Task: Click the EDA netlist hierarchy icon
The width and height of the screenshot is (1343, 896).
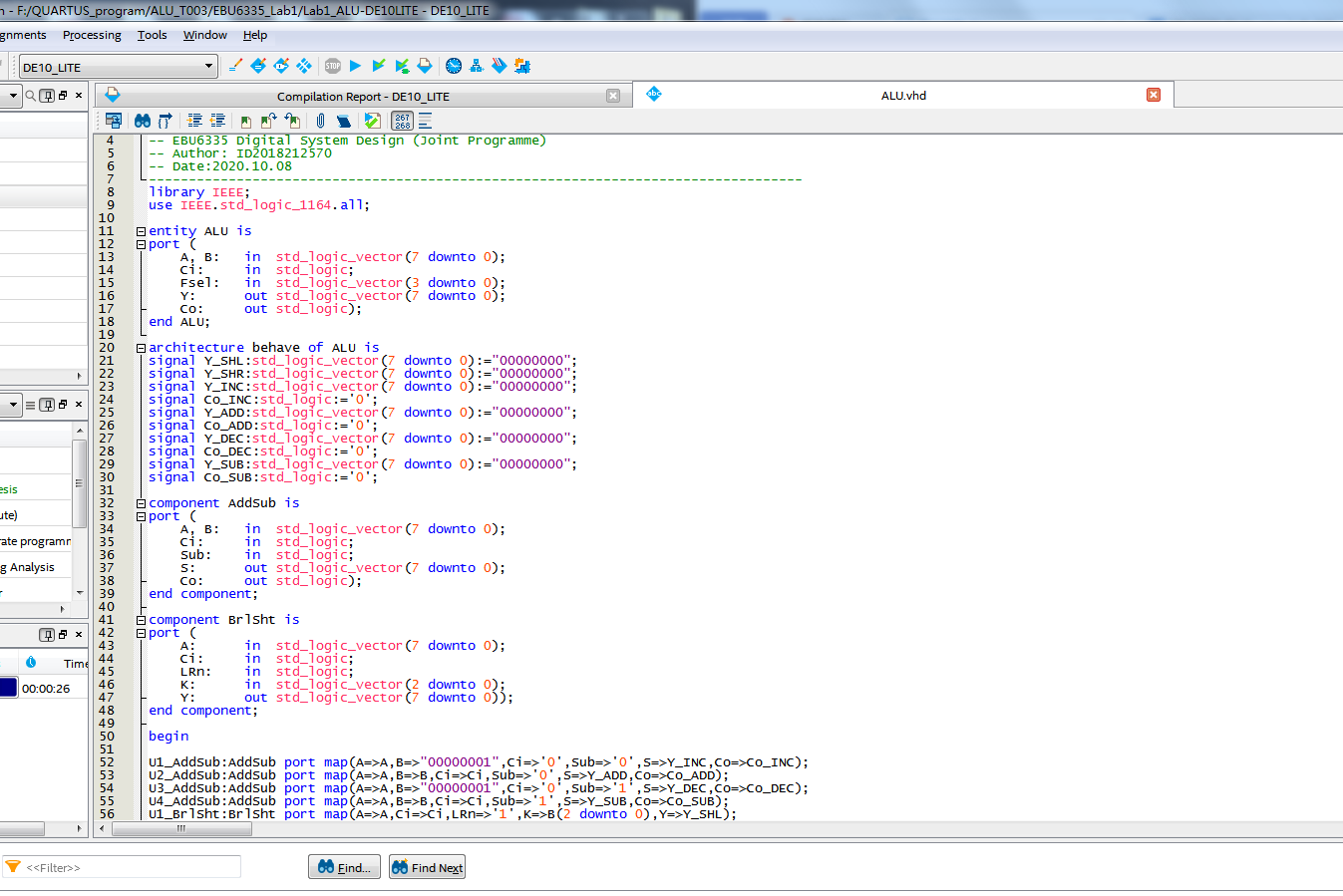Action: click(477, 66)
